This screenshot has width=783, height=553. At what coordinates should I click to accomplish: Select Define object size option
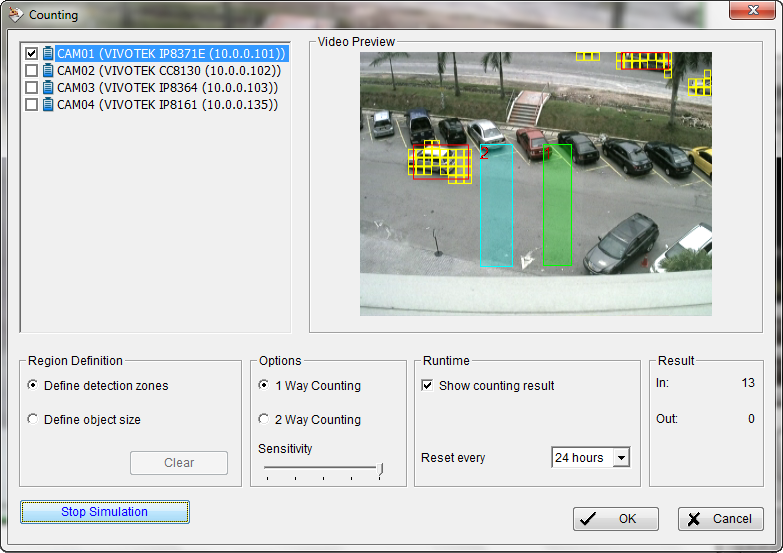(x=33, y=420)
